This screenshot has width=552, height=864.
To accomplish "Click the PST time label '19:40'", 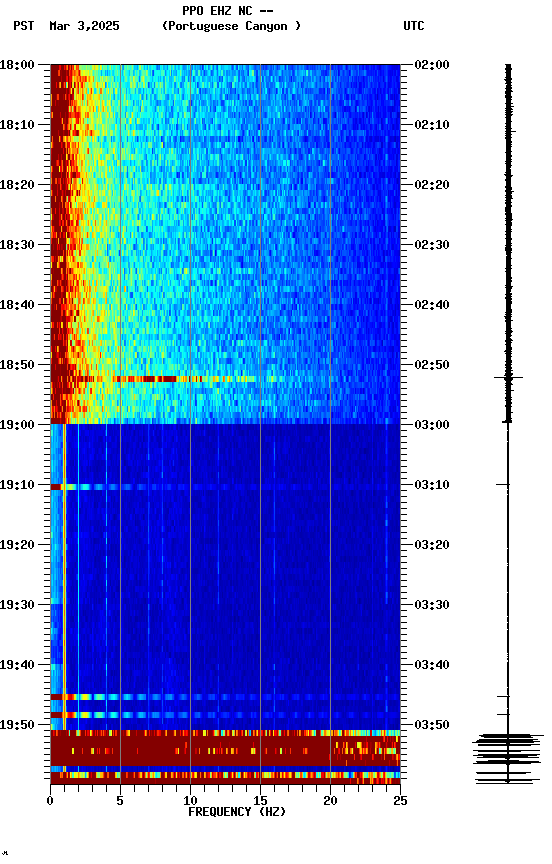I will click(x=17, y=666).
